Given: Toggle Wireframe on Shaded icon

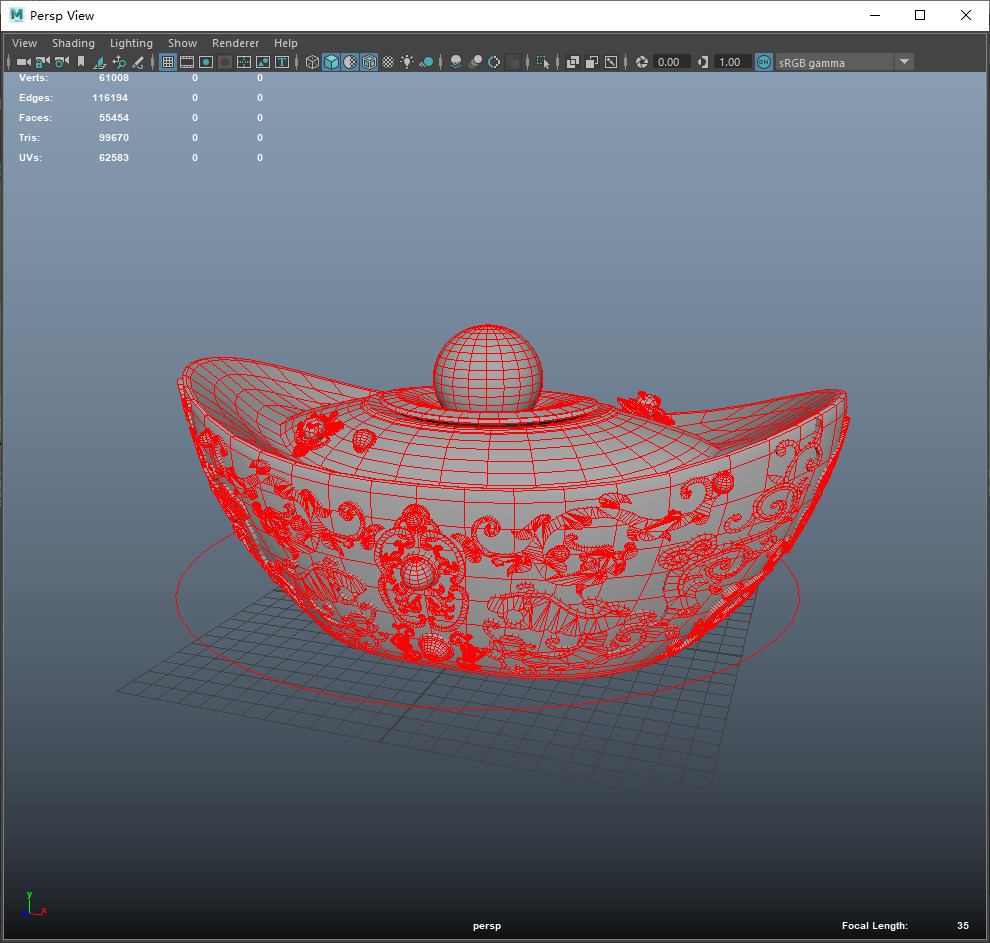Looking at the screenshot, I should (x=369, y=62).
